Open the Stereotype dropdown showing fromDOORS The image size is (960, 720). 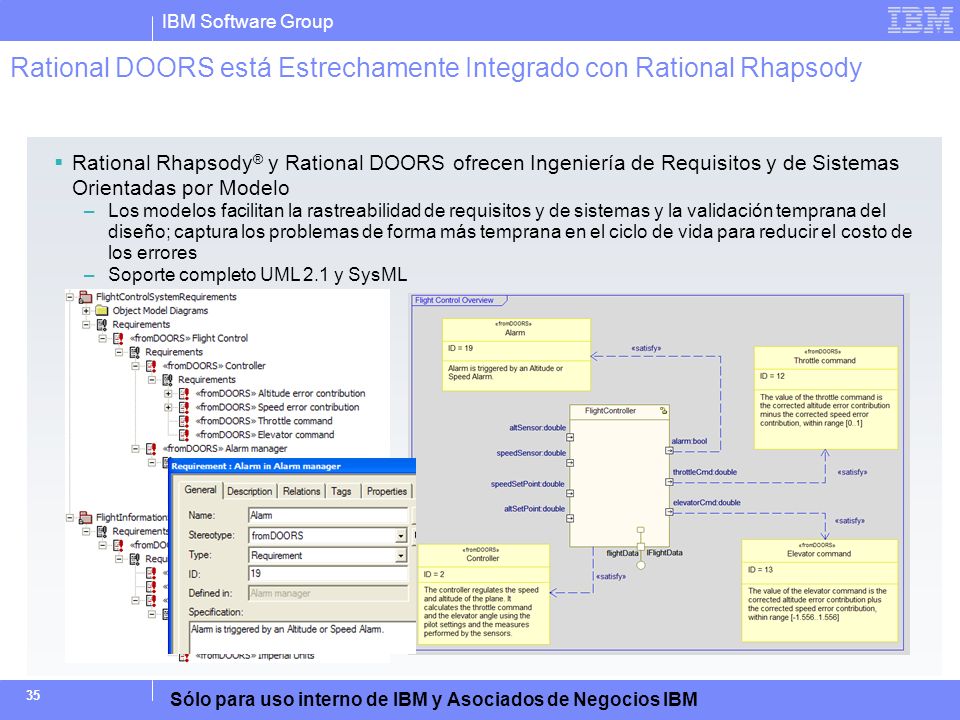click(400, 536)
